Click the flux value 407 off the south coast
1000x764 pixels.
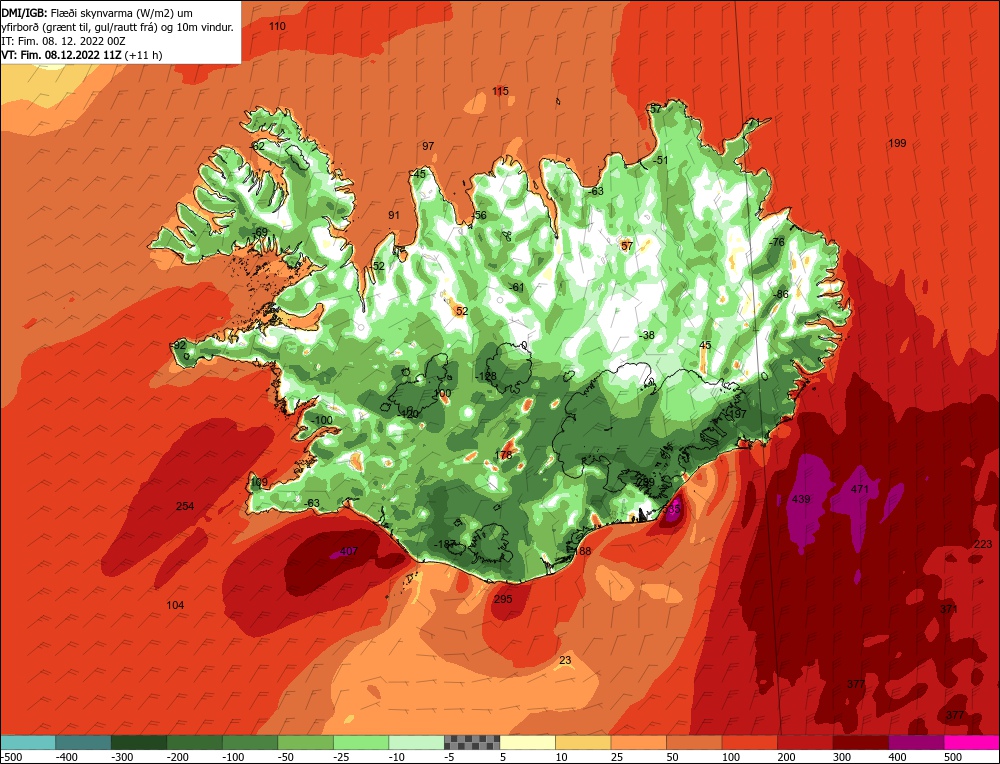(x=349, y=551)
